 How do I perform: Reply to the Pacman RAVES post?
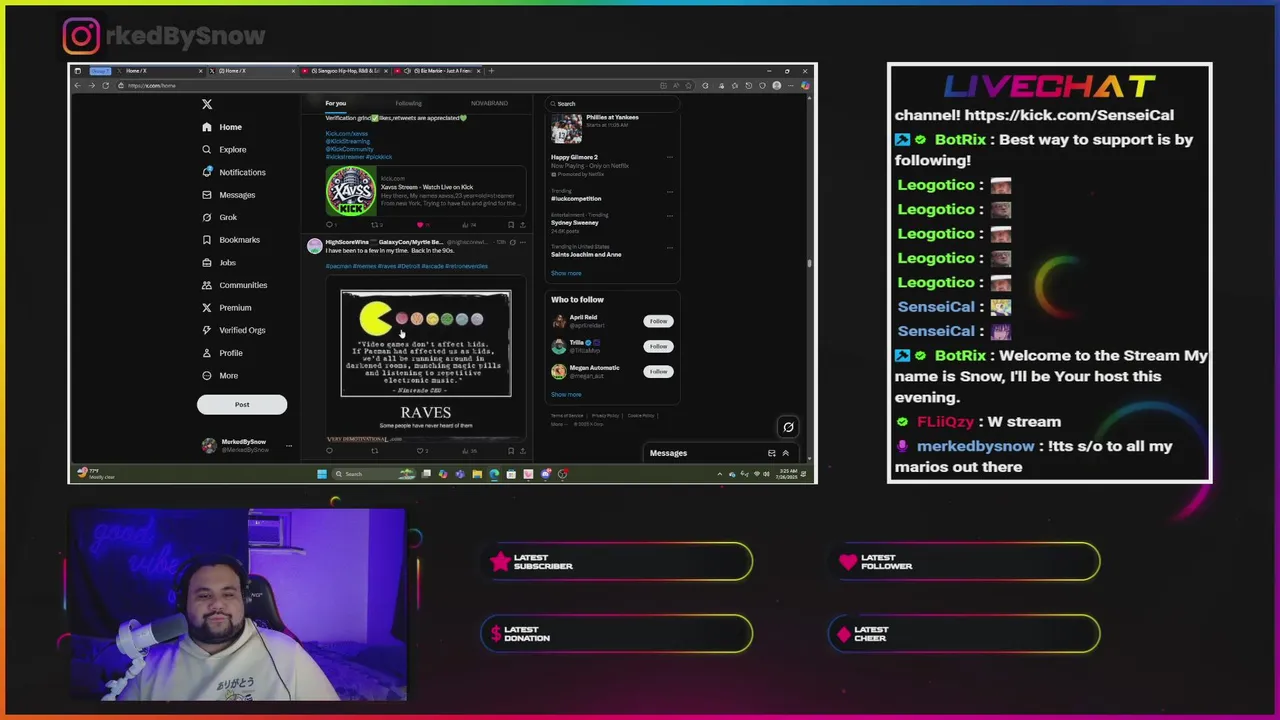(329, 451)
